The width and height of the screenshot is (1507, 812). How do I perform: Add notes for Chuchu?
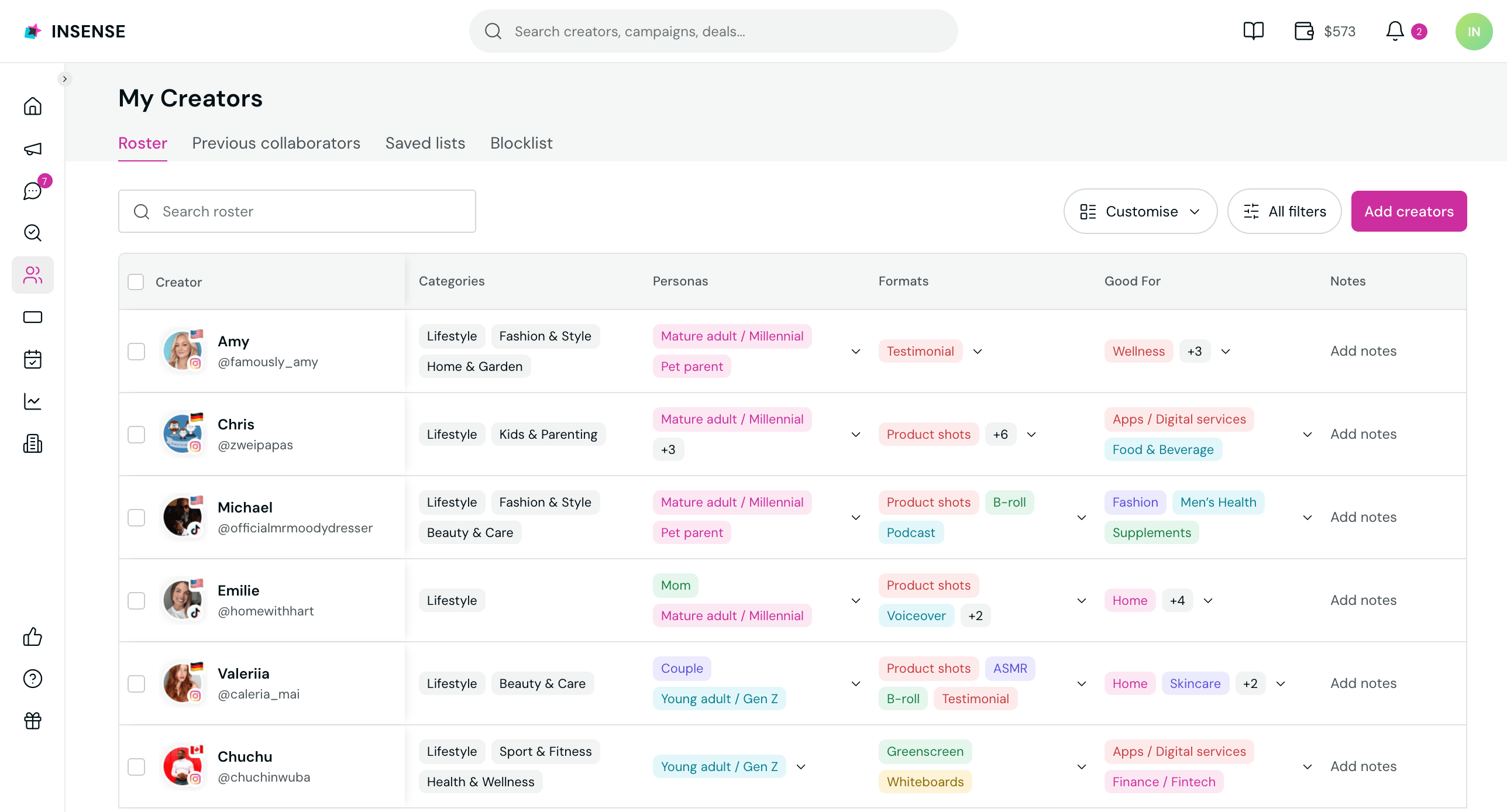(1363, 766)
